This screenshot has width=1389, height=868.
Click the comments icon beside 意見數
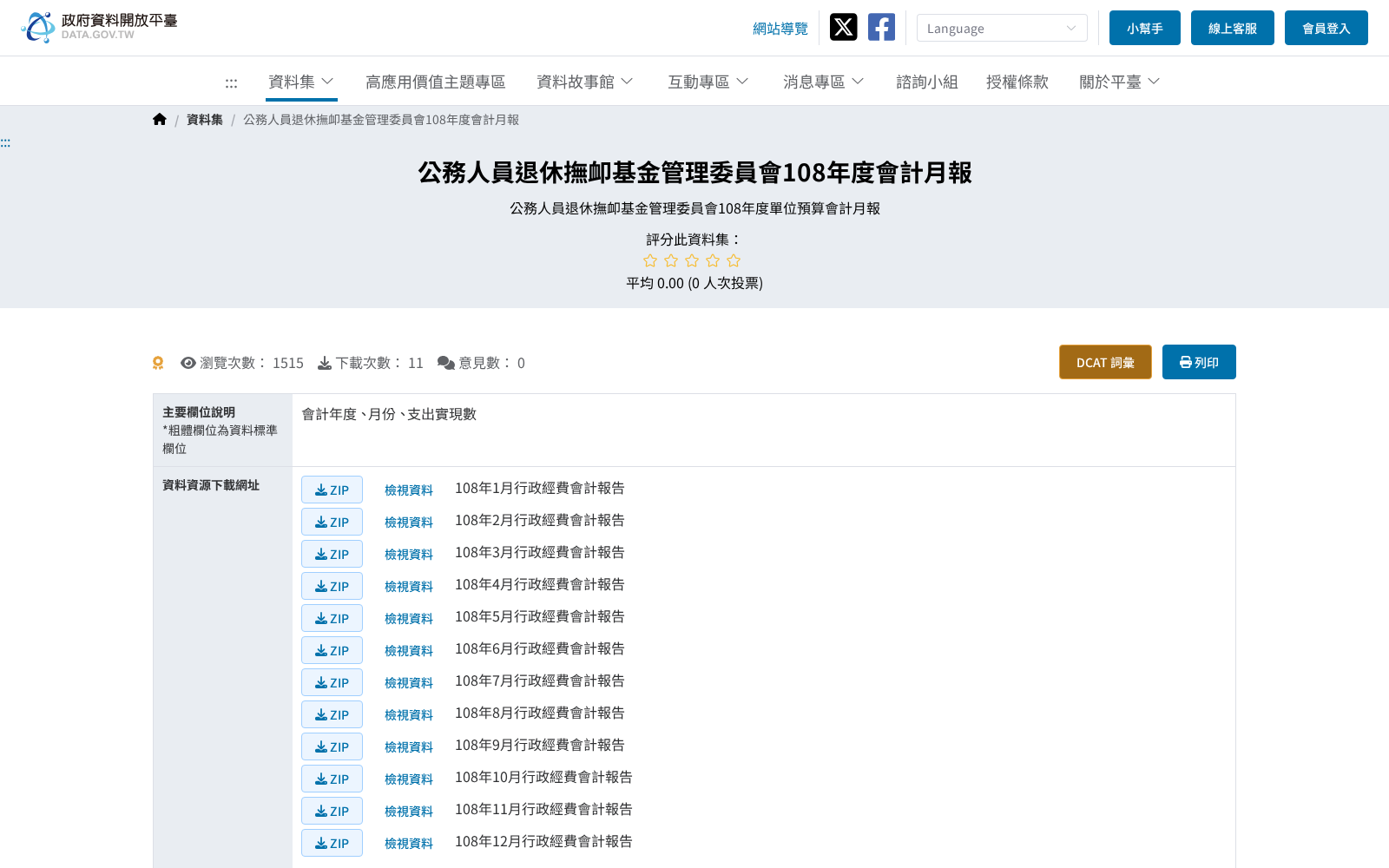[446, 363]
